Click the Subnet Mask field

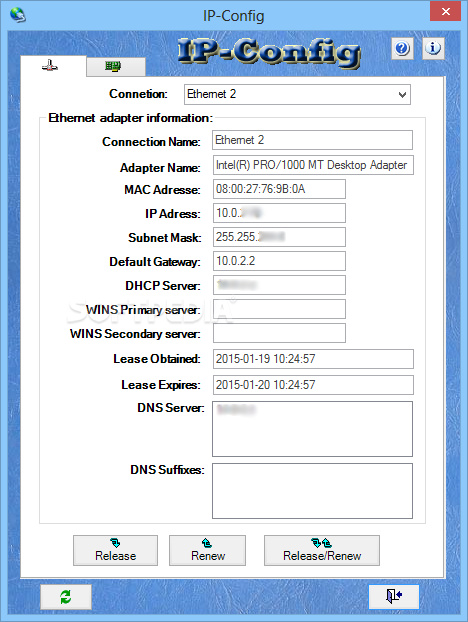279,237
